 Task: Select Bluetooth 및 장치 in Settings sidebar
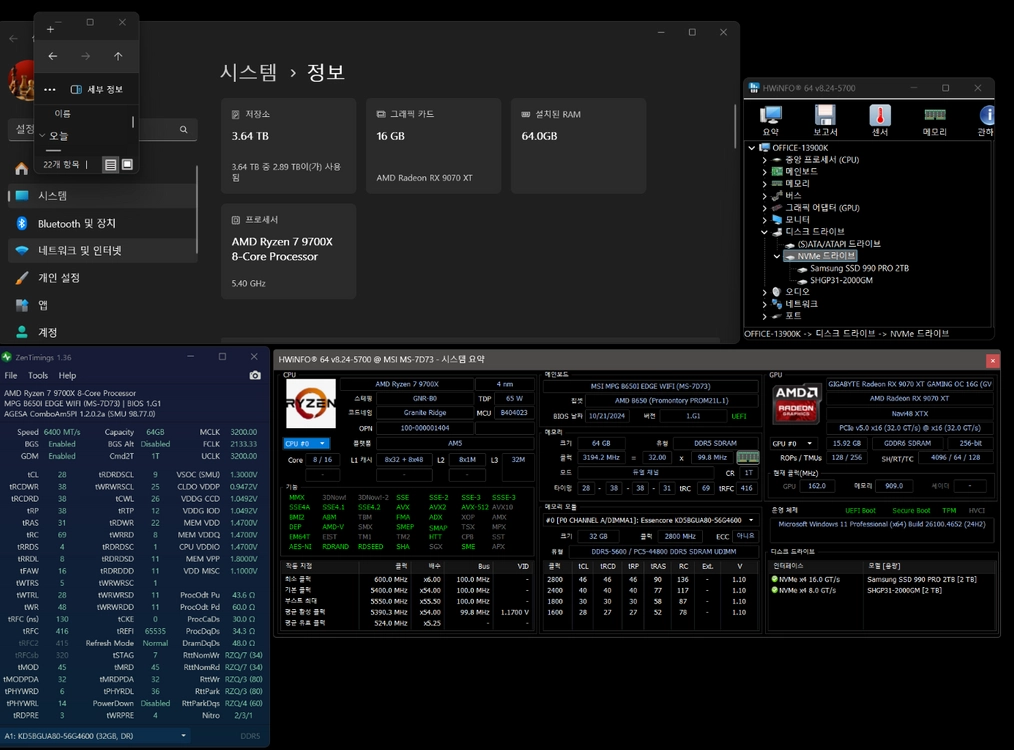point(102,223)
